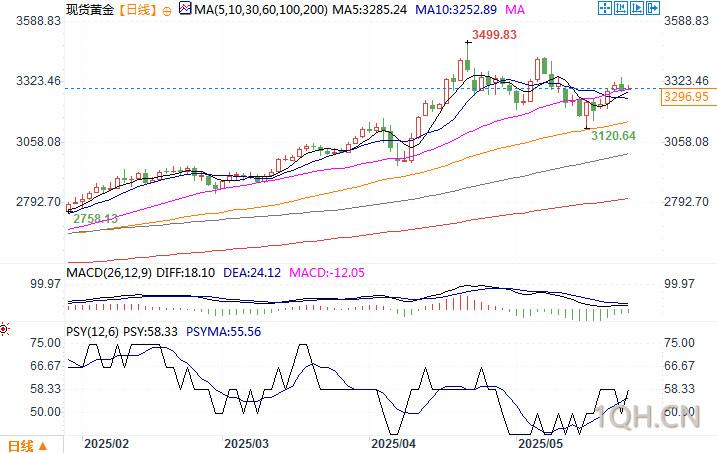Click the orange circled-plus icon beside 日线
This screenshot has height=453, width=717.
167,11
